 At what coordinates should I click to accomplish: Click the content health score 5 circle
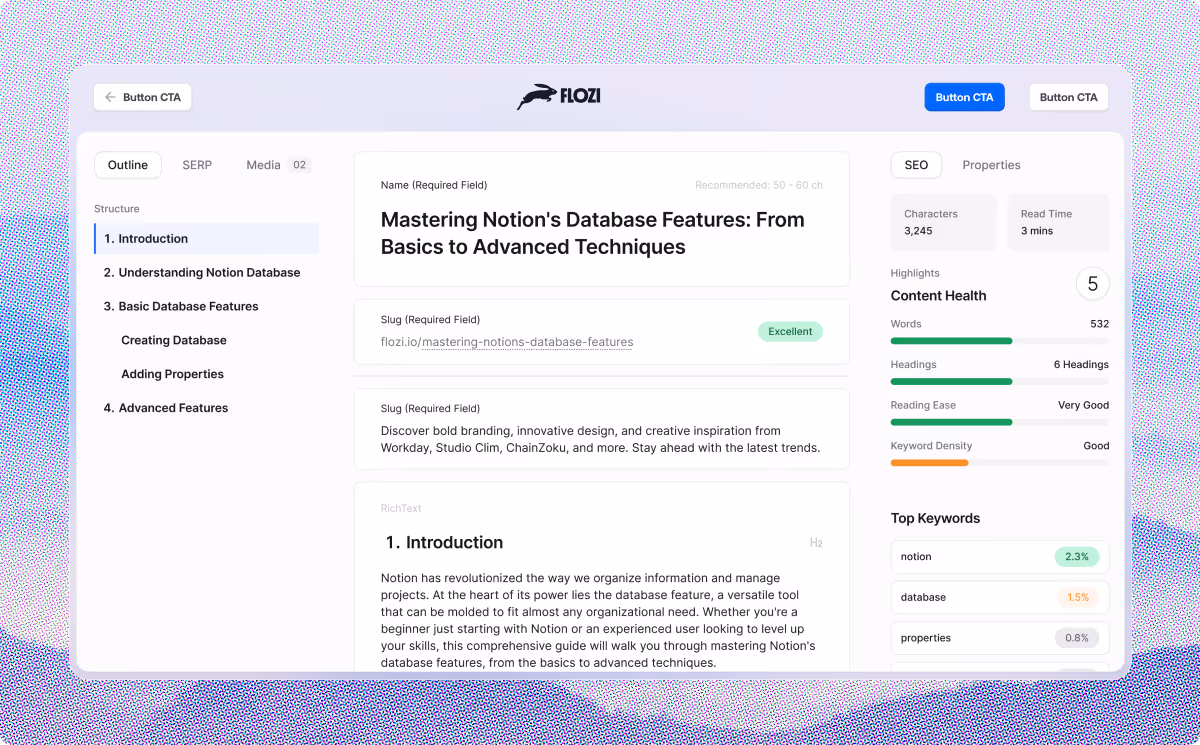click(x=1092, y=284)
